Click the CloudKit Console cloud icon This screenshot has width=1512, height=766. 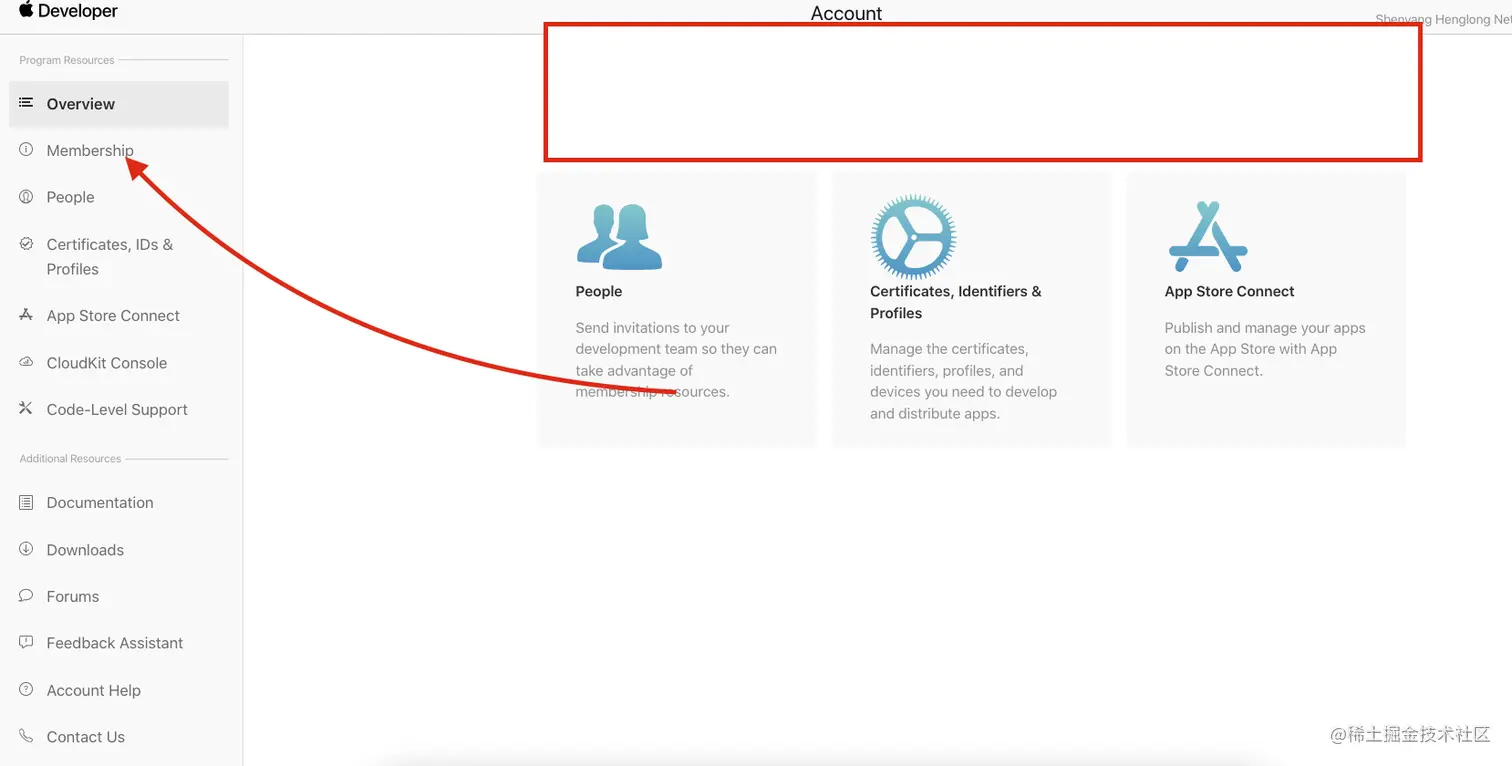pos(26,362)
